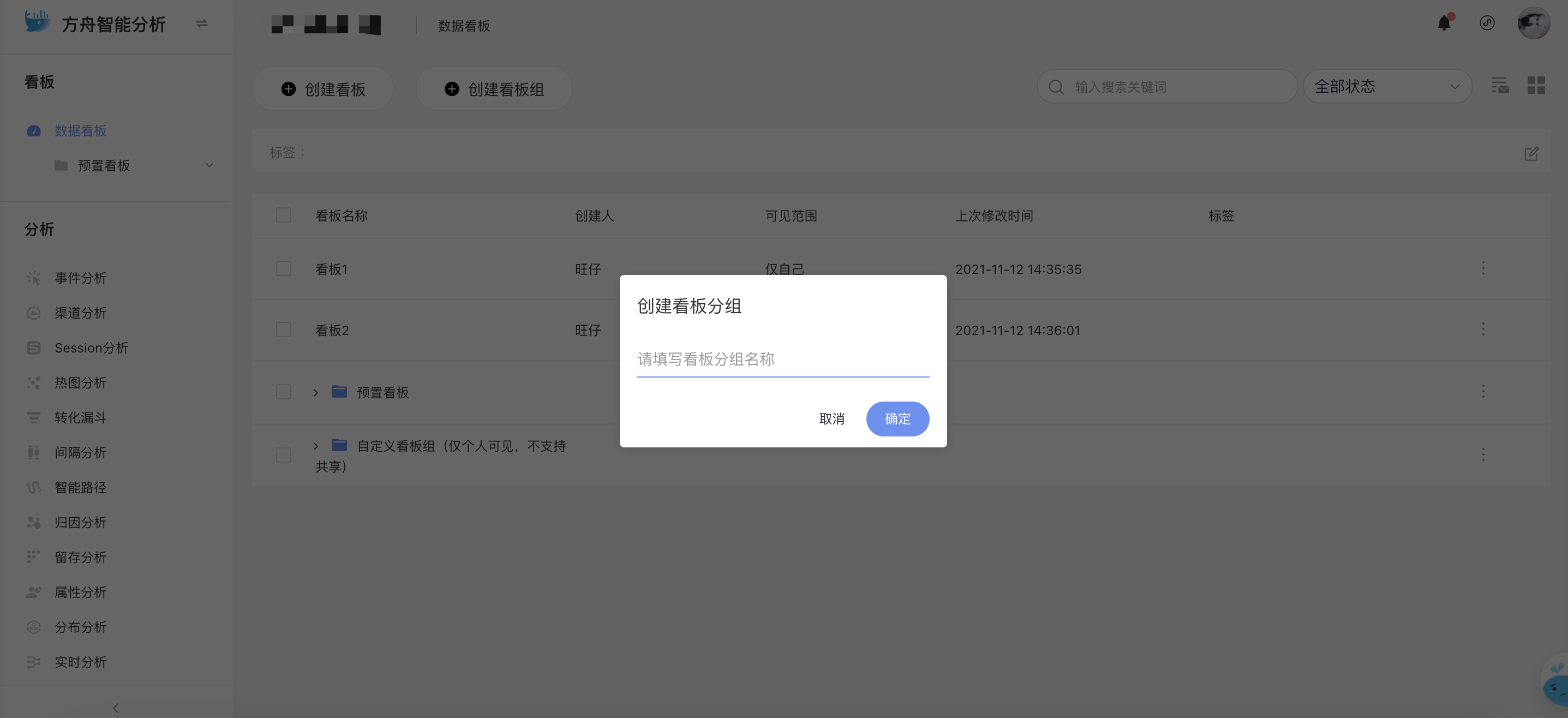Toggle the sidebar switch arrows icon
1568x718 pixels.
click(201, 23)
